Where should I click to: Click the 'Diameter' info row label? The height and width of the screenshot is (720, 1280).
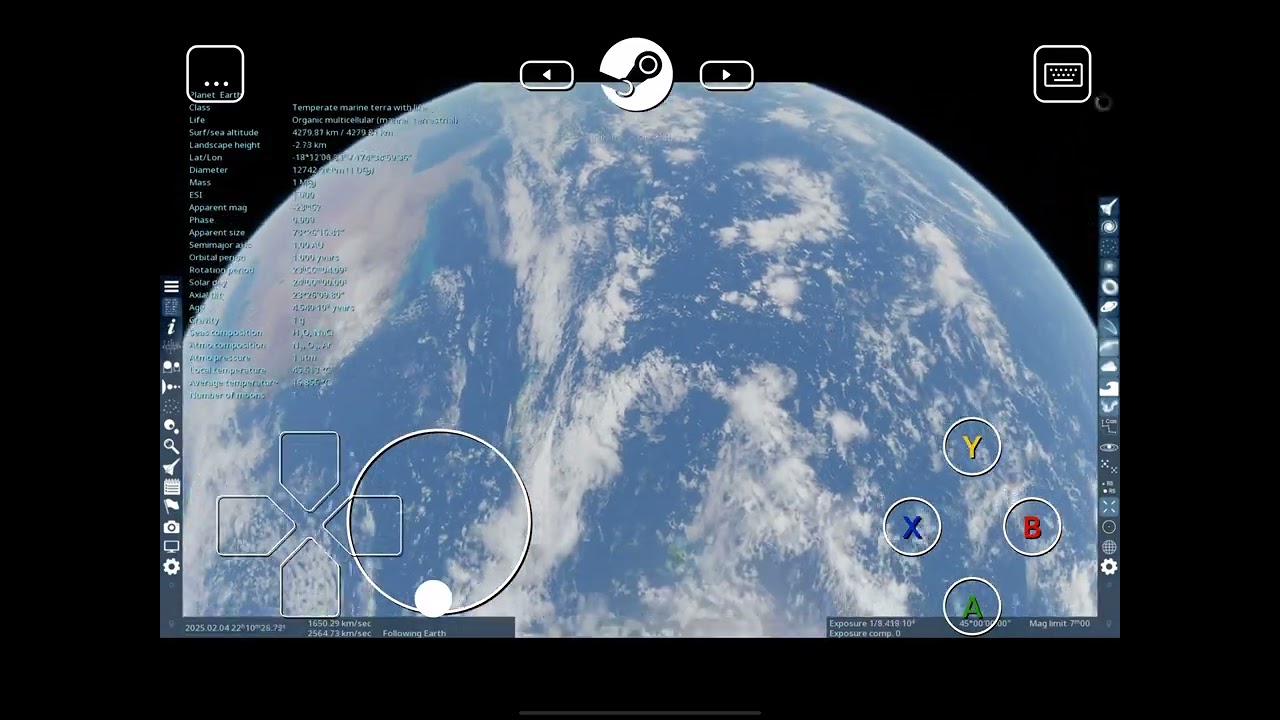tap(209, 170)
